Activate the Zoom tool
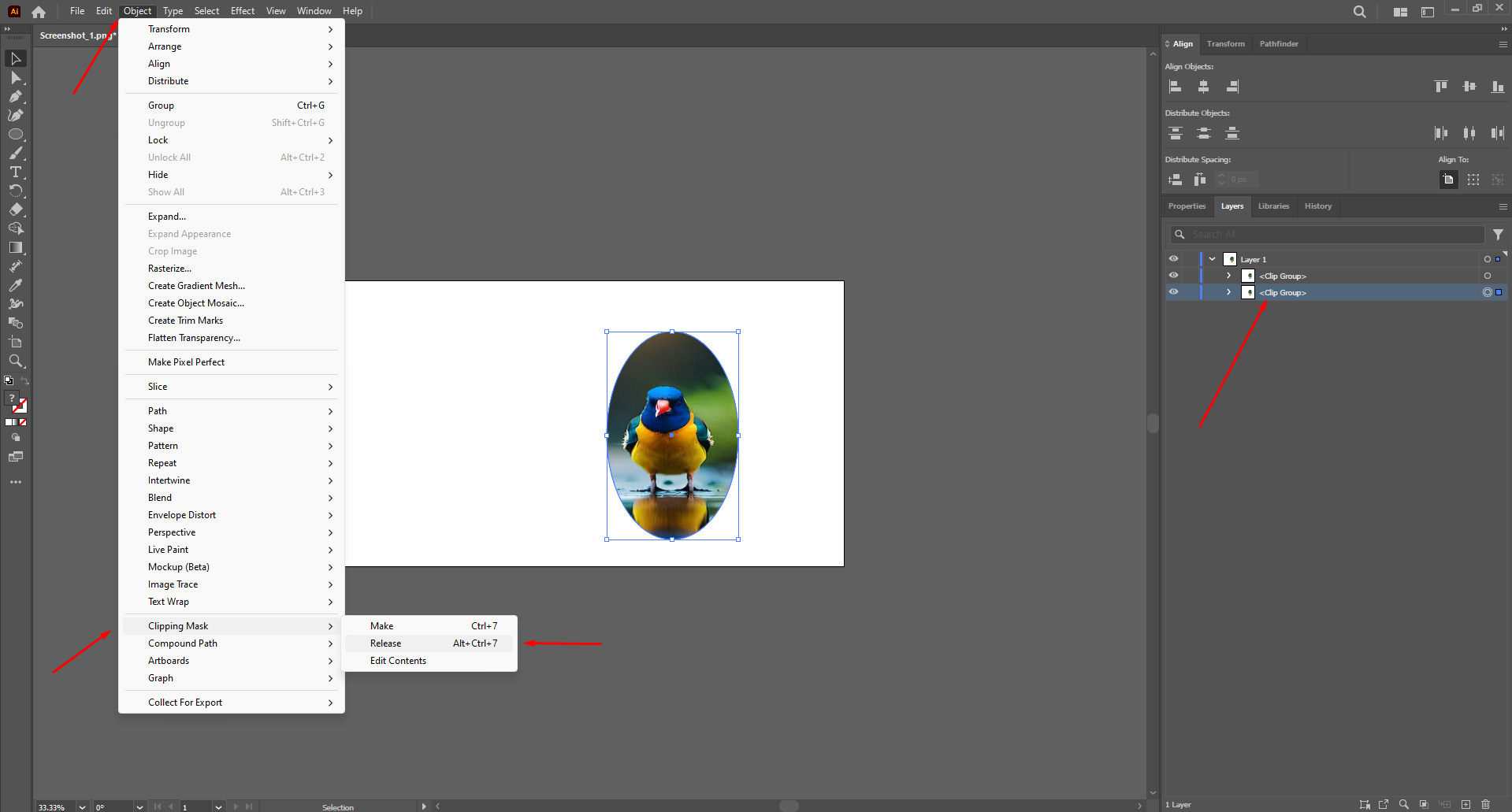1512x812 pixels. 16,362
